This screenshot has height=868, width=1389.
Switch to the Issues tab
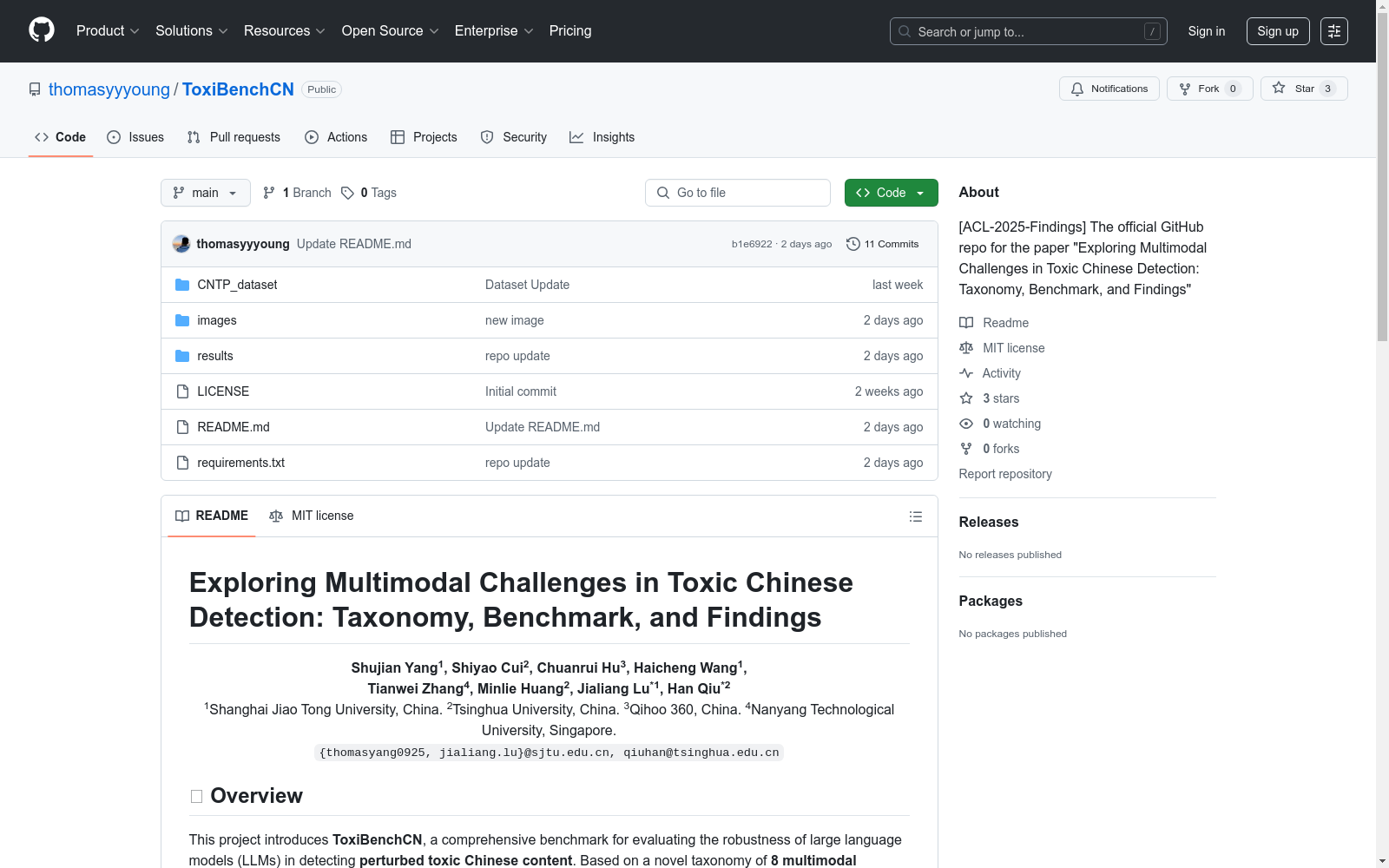(135, 137)
